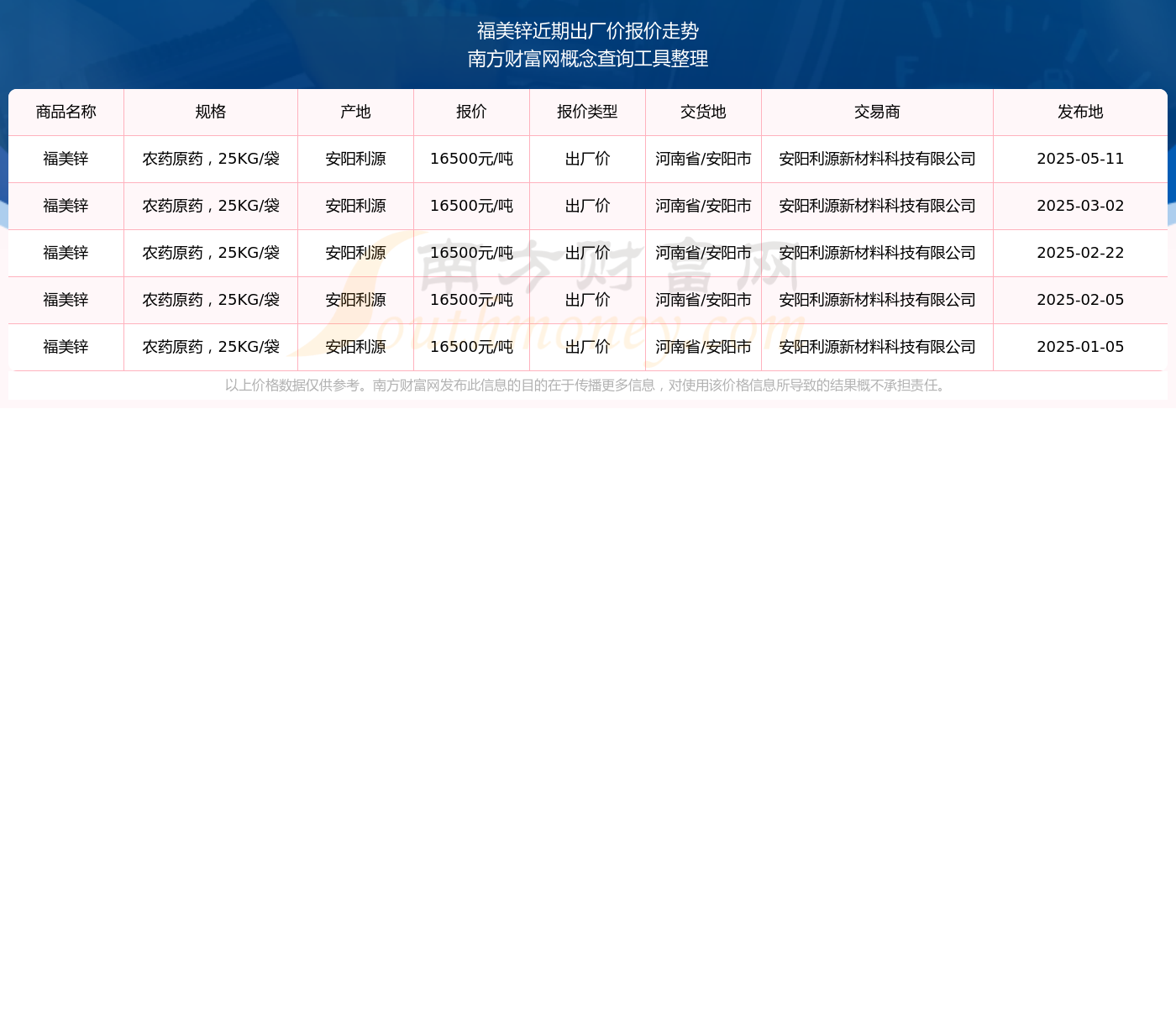The image size is (1176, 1012).
Task: Click the 报价类型 column header
Action: coord(588,113)
